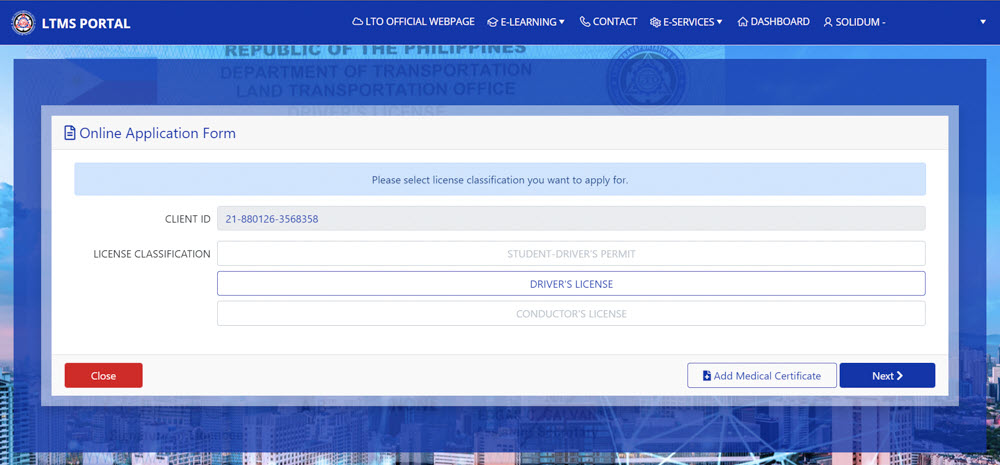Click the file icon on Add Medical Certificate

pos(707,376)
